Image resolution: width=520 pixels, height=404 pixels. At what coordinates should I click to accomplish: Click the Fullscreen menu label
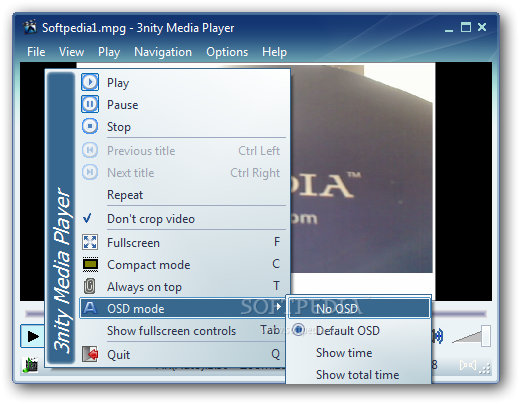(133, 243)
